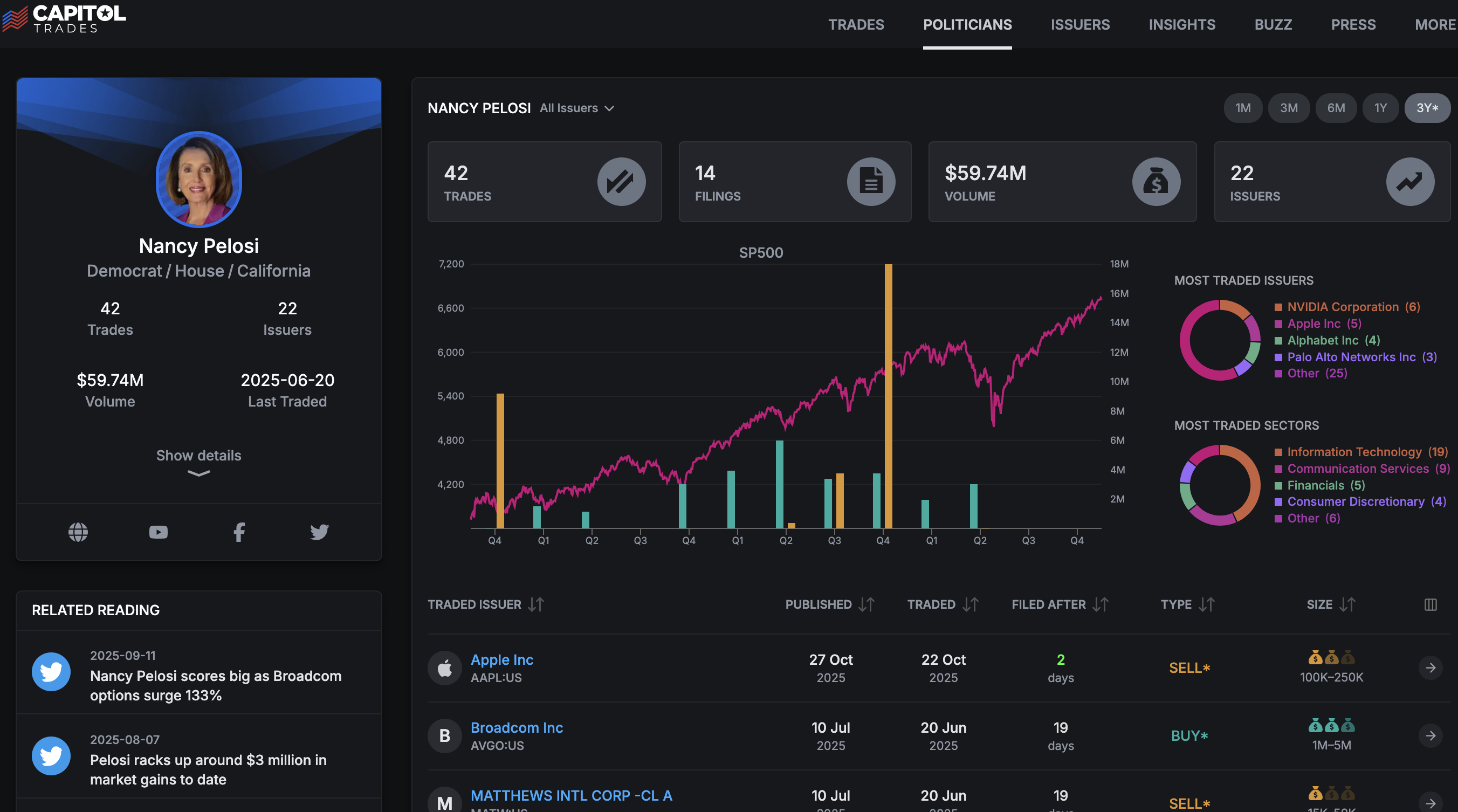Screen dimensions: 1458x812
Task: Select the 6M time range
Action: coord(1336,108)
